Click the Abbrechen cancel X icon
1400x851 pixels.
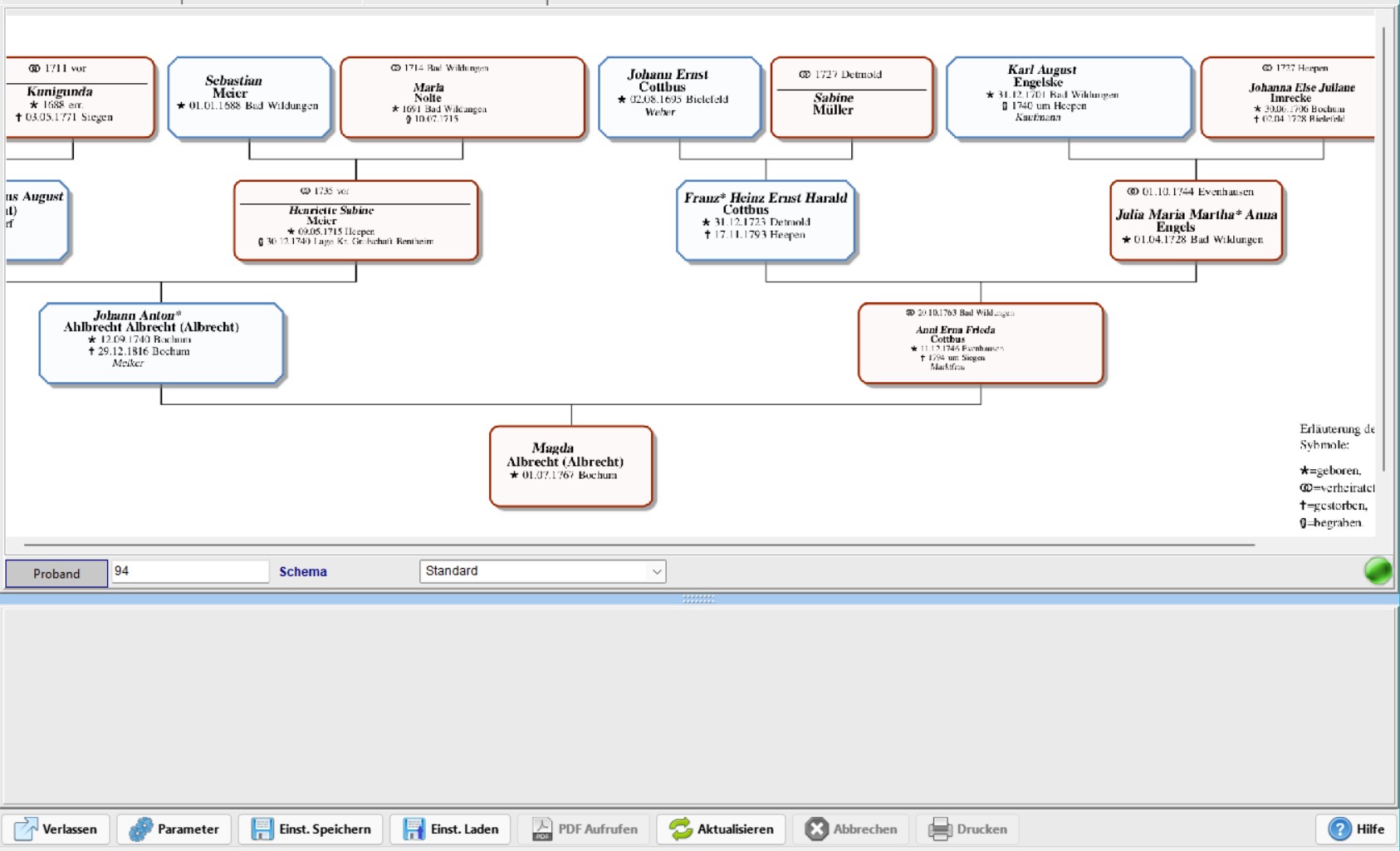click(816, 829)
